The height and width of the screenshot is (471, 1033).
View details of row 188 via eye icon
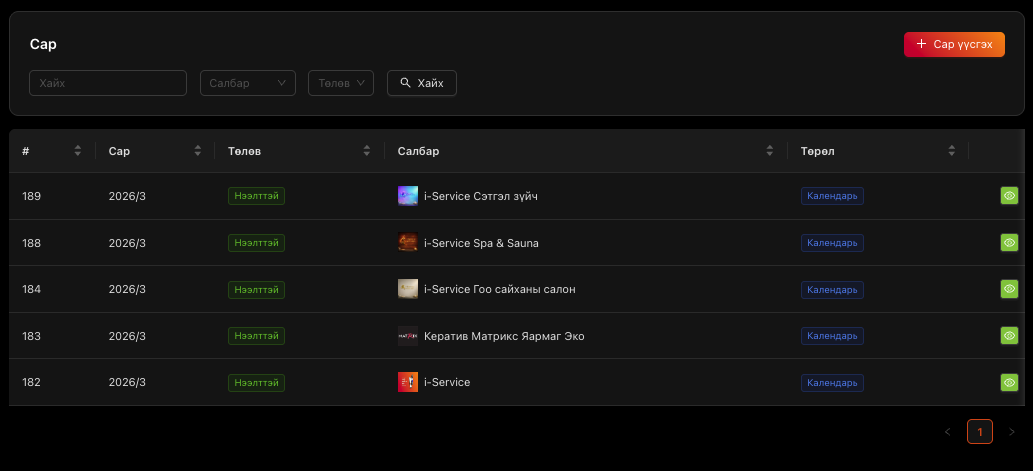point(1009,242)
